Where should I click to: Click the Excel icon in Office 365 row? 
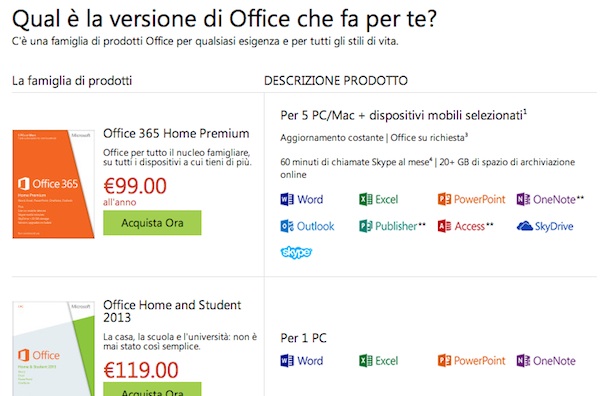(x=366, y=199)
